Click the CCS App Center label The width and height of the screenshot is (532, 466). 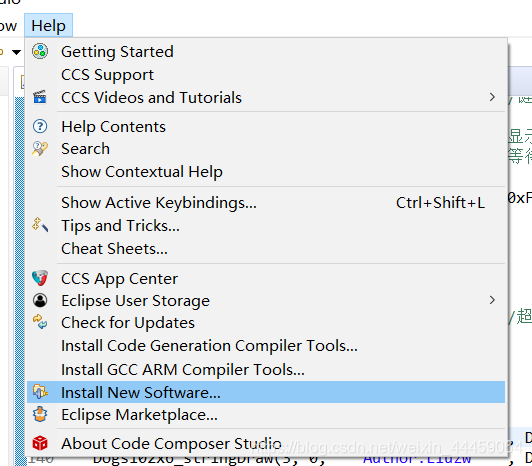pos(119,279)
